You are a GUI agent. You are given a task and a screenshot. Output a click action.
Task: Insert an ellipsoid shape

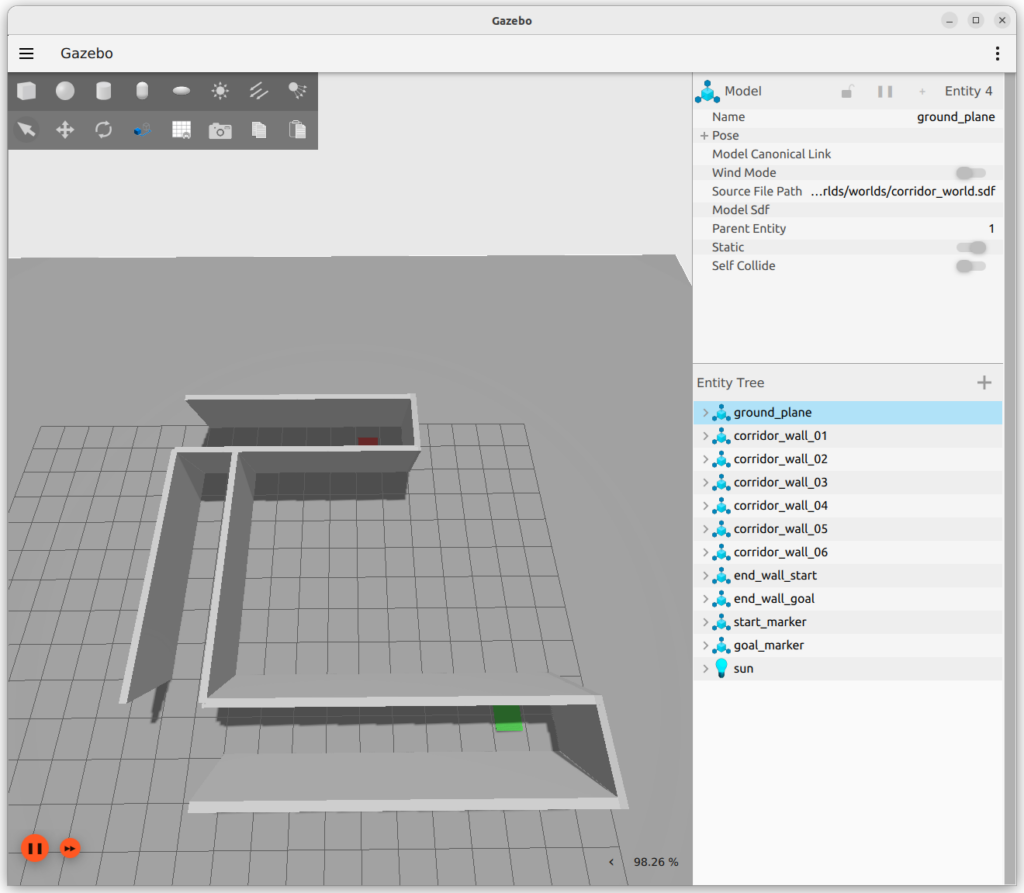(181, 91)
